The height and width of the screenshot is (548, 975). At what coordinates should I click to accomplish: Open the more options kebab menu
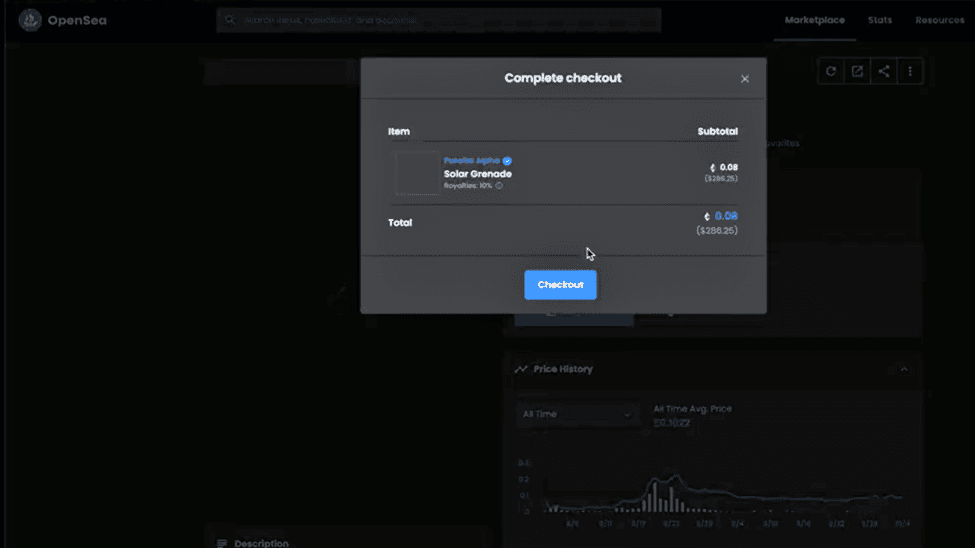910,72
